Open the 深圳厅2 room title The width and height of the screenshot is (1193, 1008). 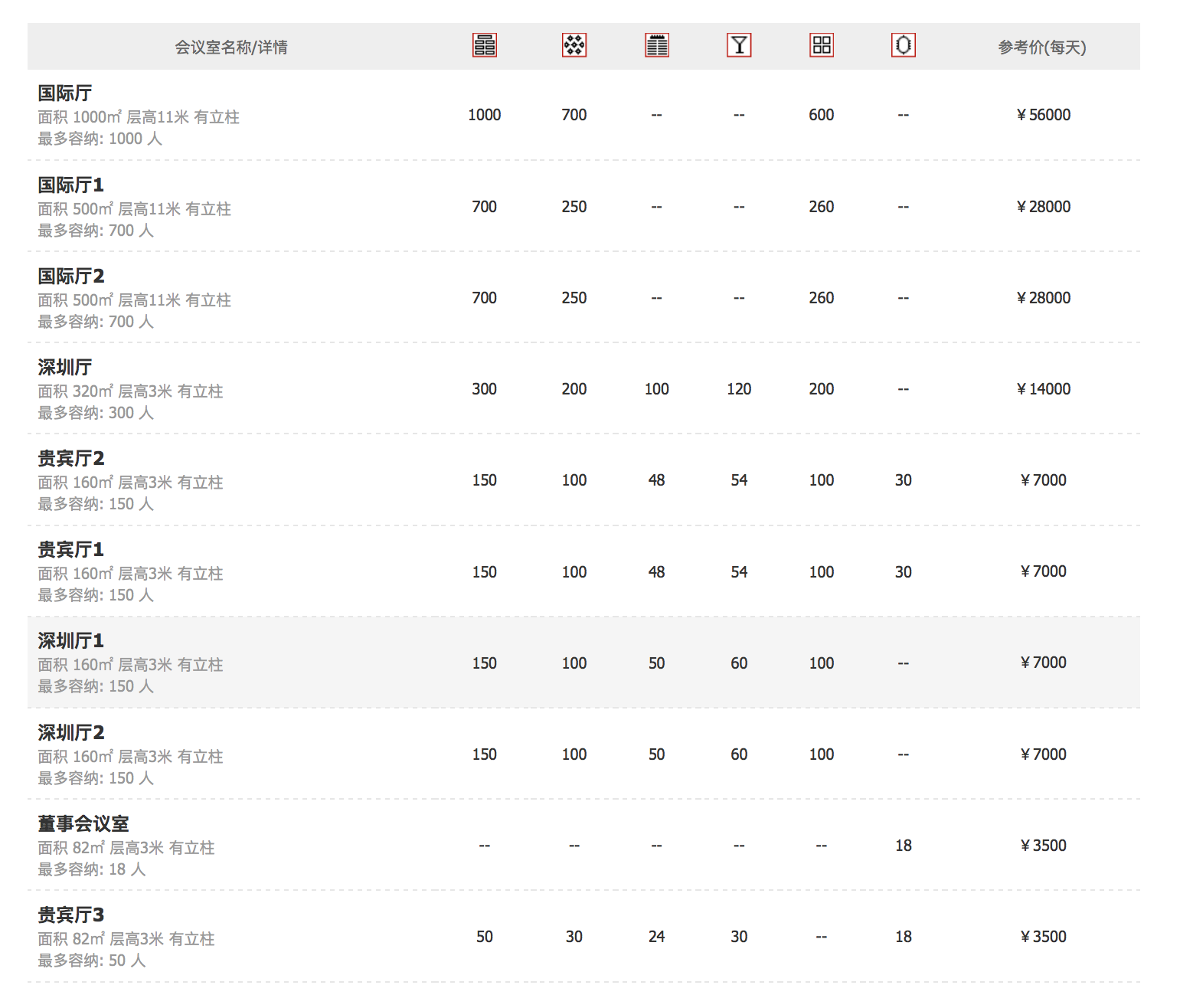point(70,733)
